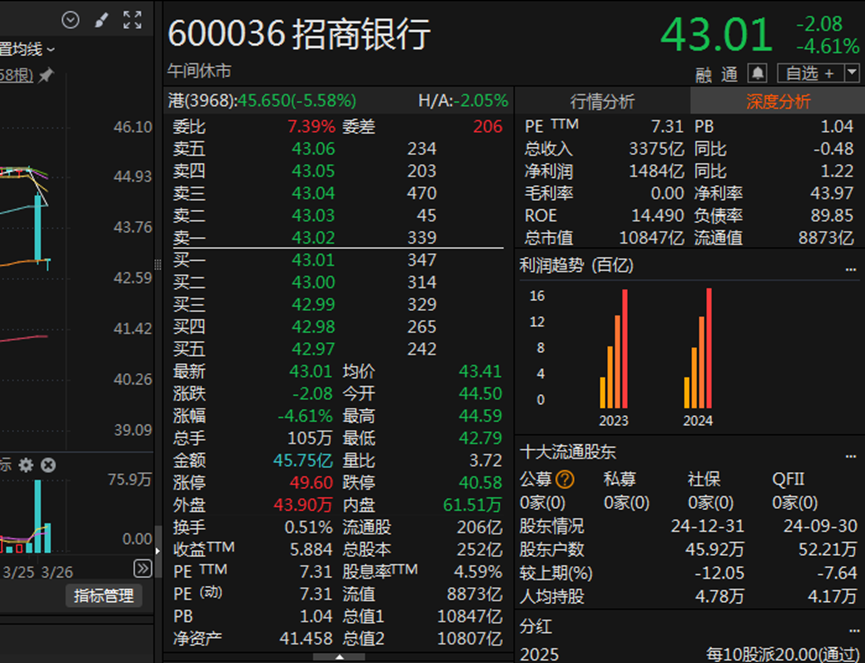Click the 公募 question mark help icon
865x663 pixels.
coord(565,479)
